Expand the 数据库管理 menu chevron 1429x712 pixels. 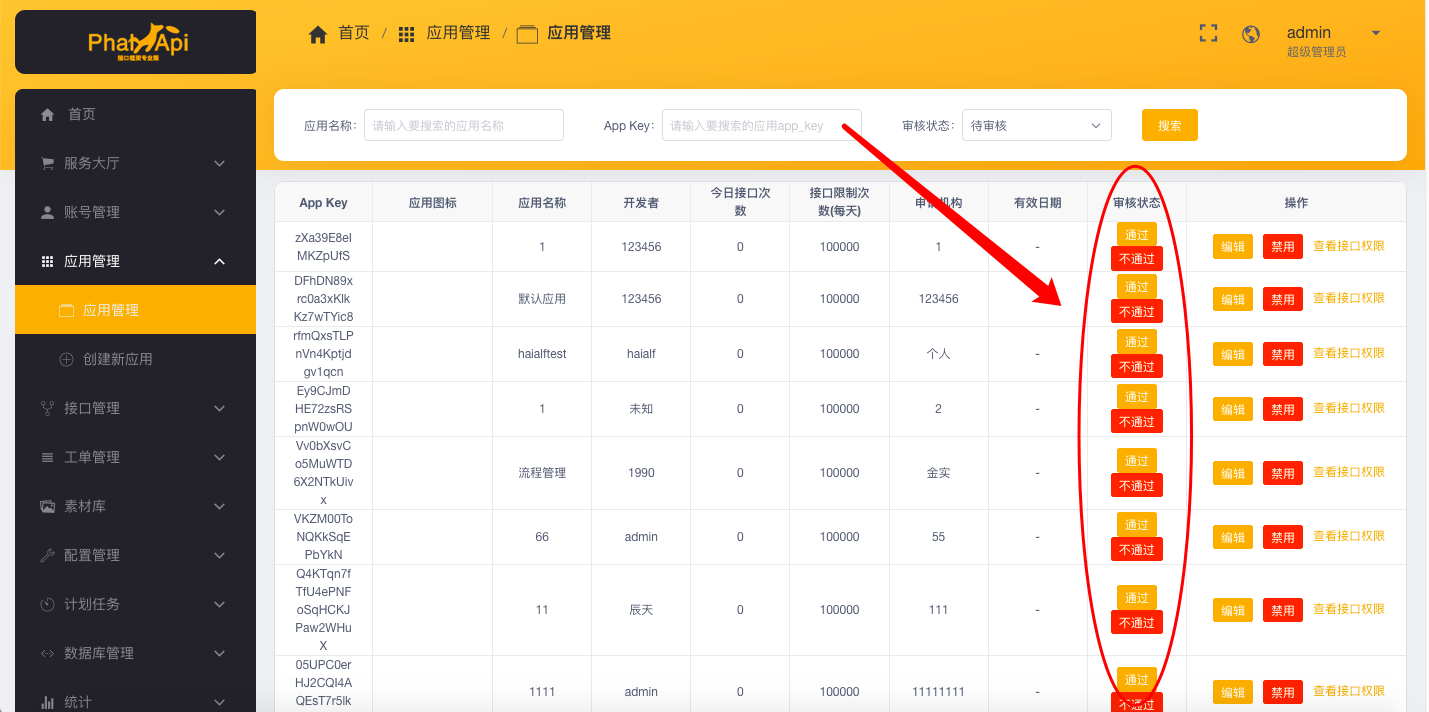tap(220, 653)
